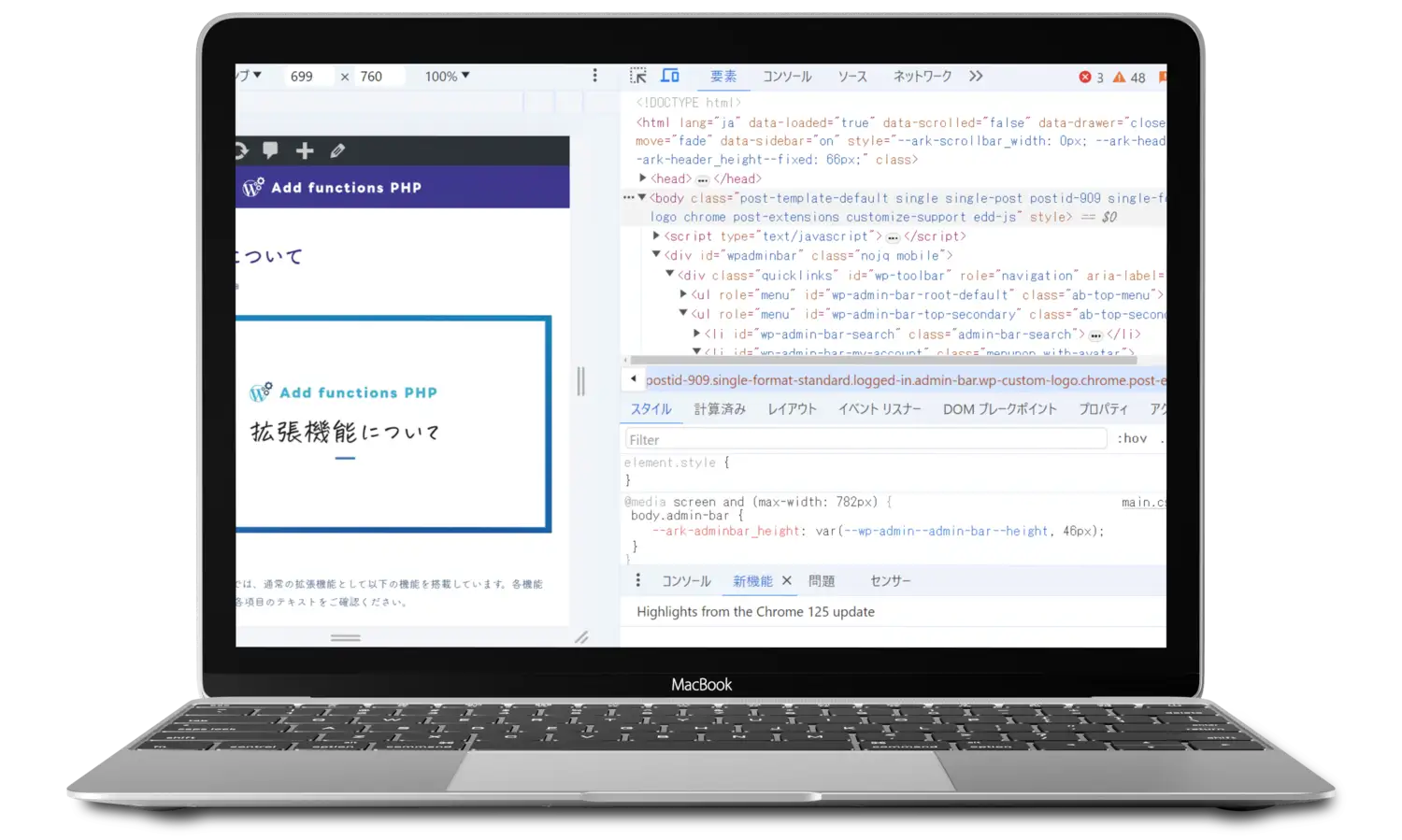Select the スタイル styles tab
Screen dimensions: 1402x840
[651, 409]
